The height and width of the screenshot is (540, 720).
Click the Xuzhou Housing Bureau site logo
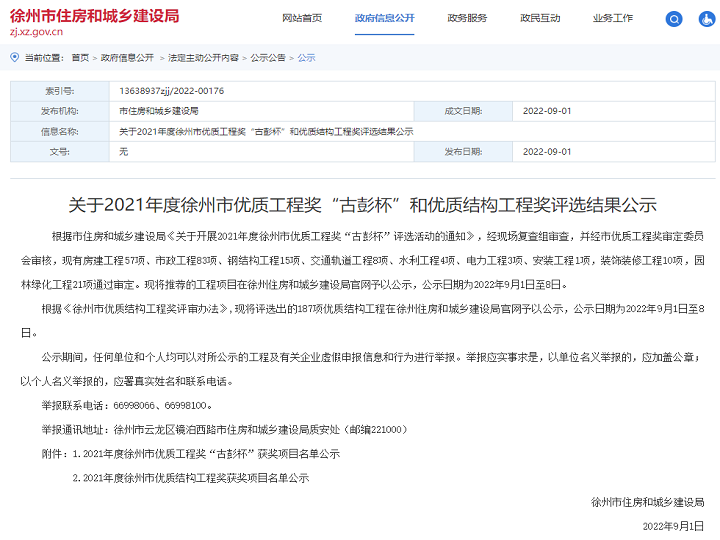pyautogui.click(x=94, y=22)
